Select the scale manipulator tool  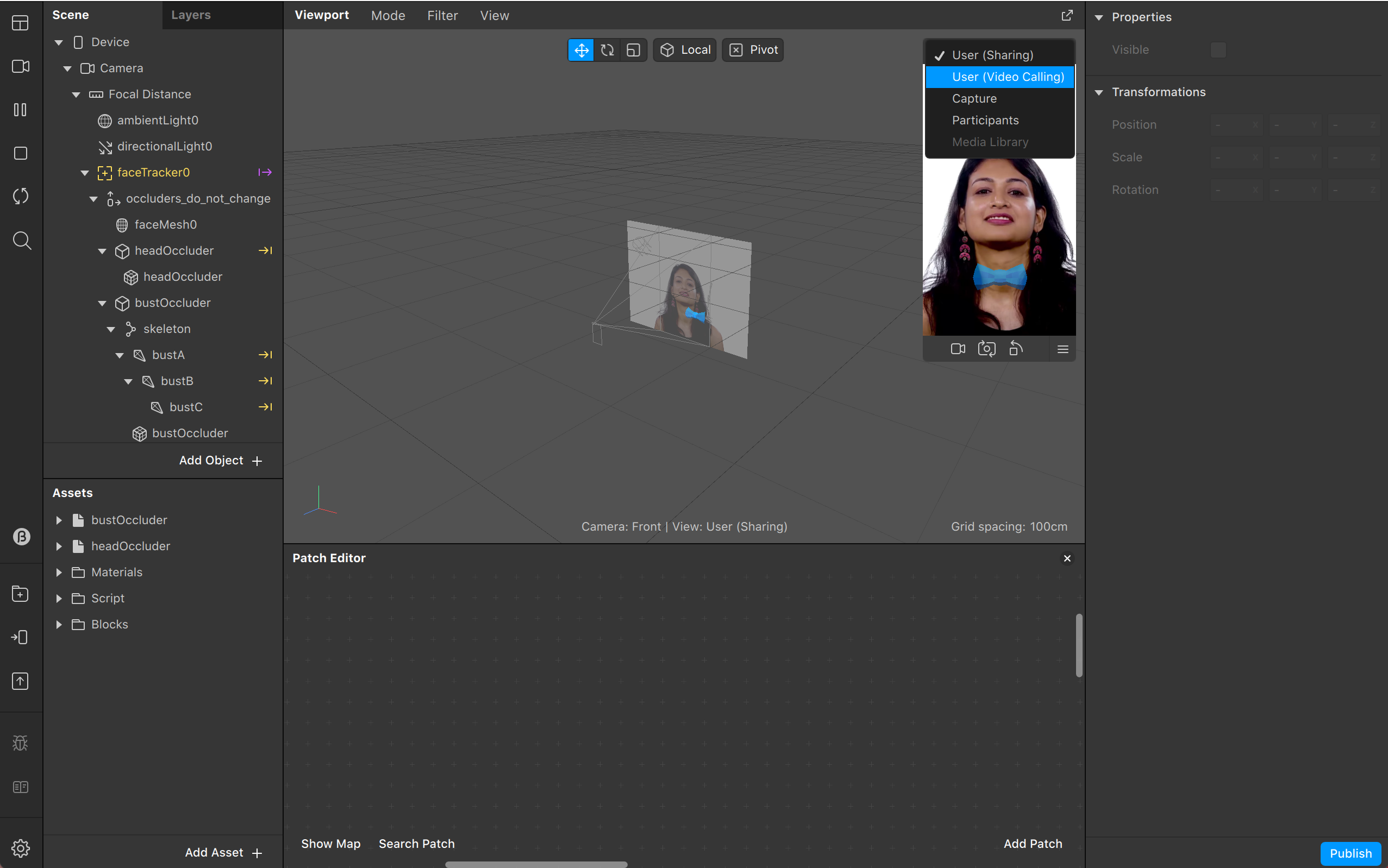pyautogui.click(x=633, y=50)
